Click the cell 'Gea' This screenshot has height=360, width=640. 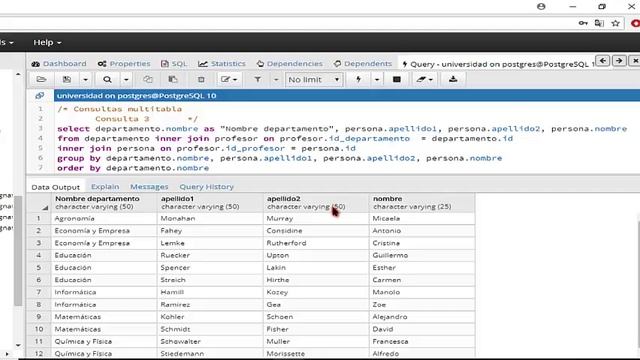click(316, 304)
